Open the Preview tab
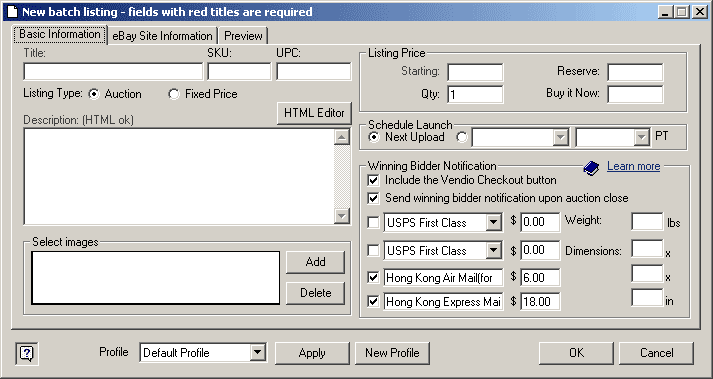713x379 pixels. pyautogui.click(x=243, y=36)
